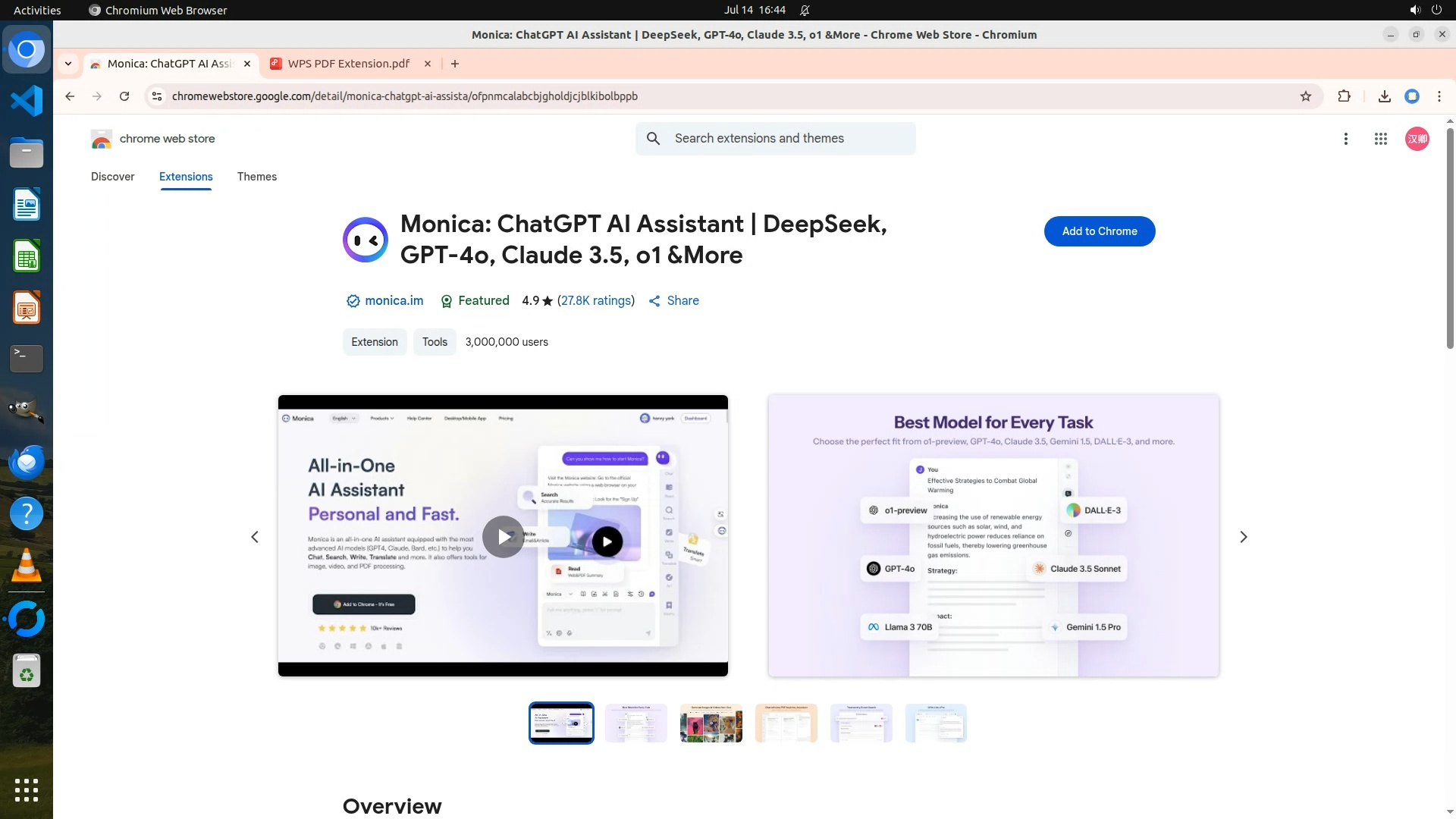Bookmark this page with star icon
The width and height of the screenshot is (1456, 819).
coord(1305,96)
